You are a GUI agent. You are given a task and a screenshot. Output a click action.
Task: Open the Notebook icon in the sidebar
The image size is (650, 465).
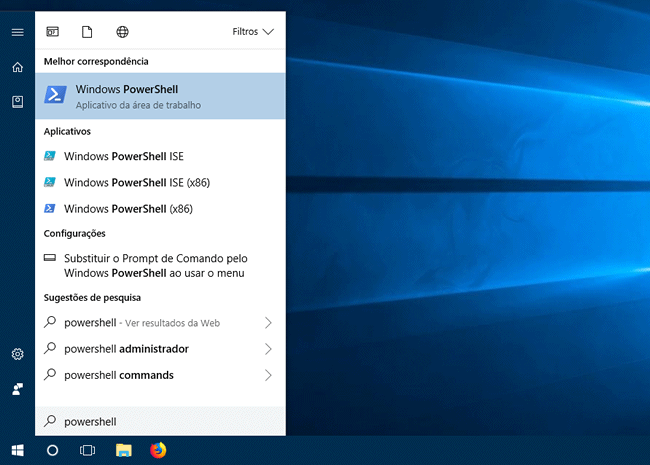pyautogui.click(x=17, y=101)
